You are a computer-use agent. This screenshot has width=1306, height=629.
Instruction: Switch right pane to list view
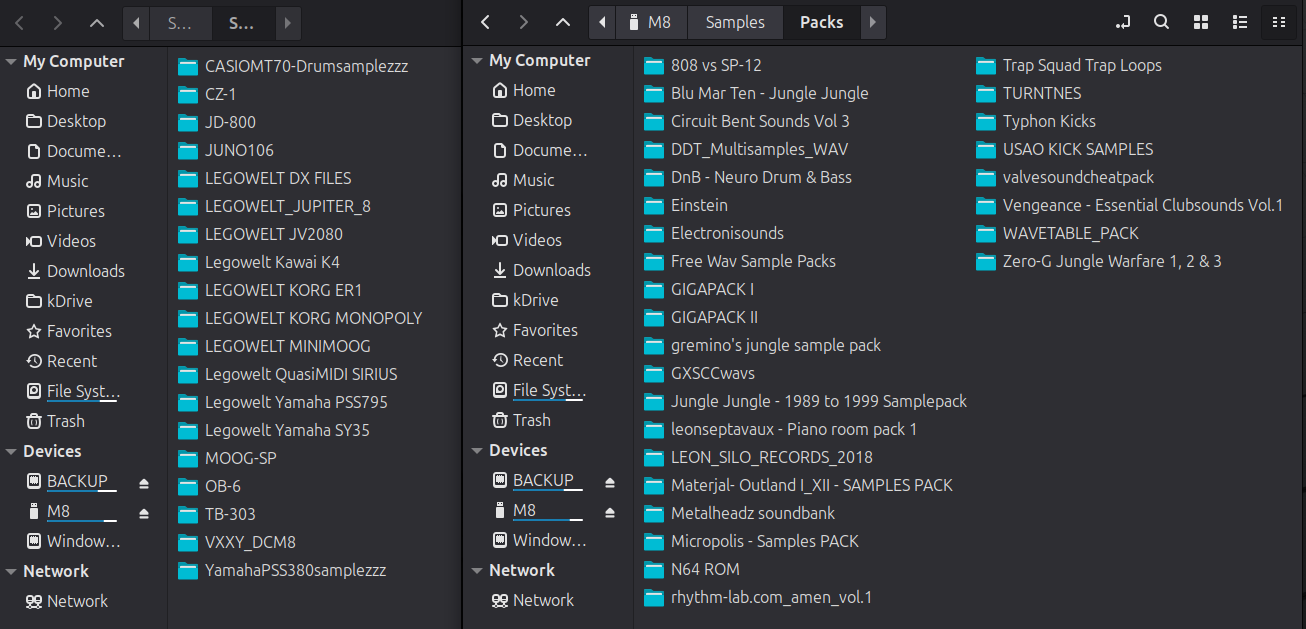1240,22
